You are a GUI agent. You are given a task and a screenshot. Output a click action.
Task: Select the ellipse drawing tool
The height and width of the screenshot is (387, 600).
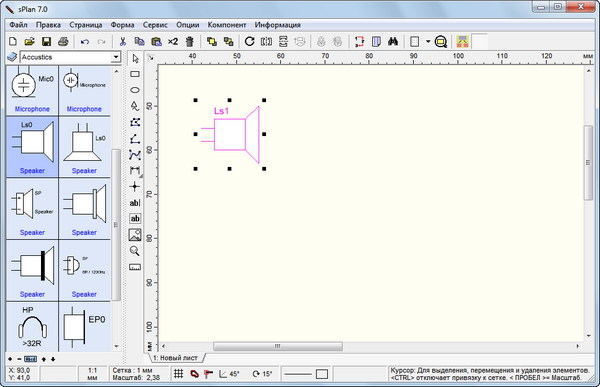tap(135, 90)
